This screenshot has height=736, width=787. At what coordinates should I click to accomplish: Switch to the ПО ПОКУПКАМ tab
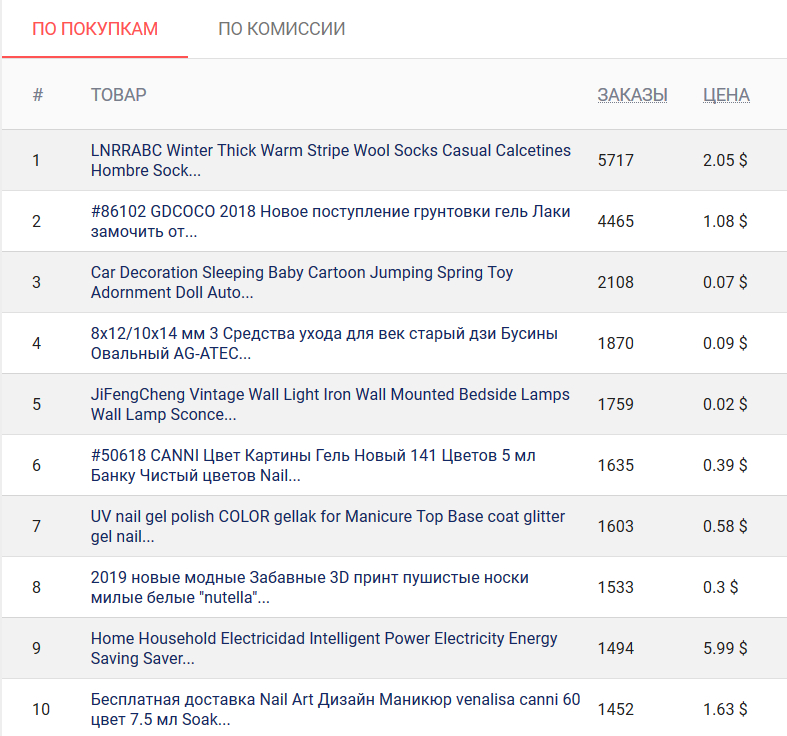tap(95, 29)
